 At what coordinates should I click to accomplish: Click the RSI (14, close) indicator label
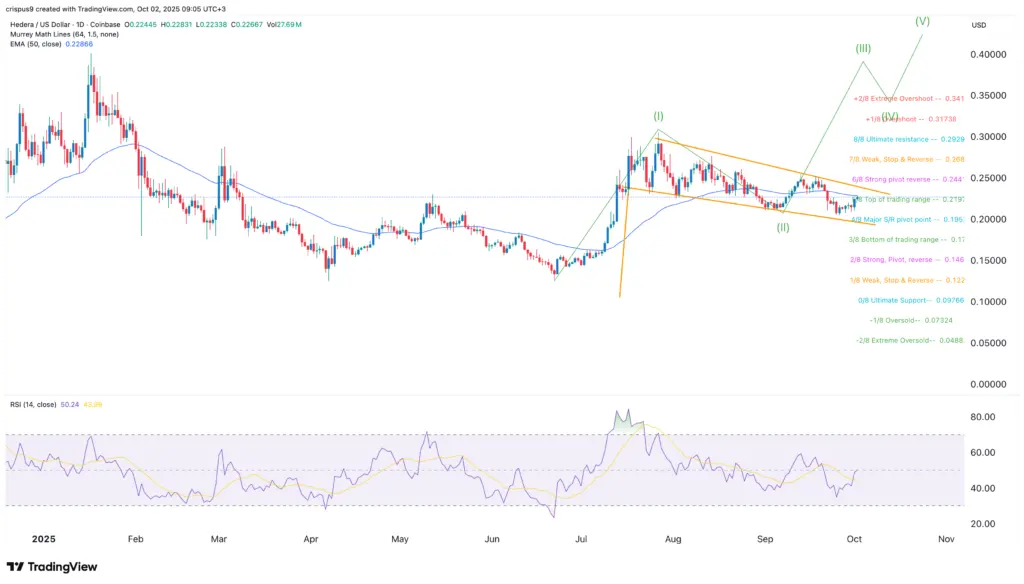37,407
